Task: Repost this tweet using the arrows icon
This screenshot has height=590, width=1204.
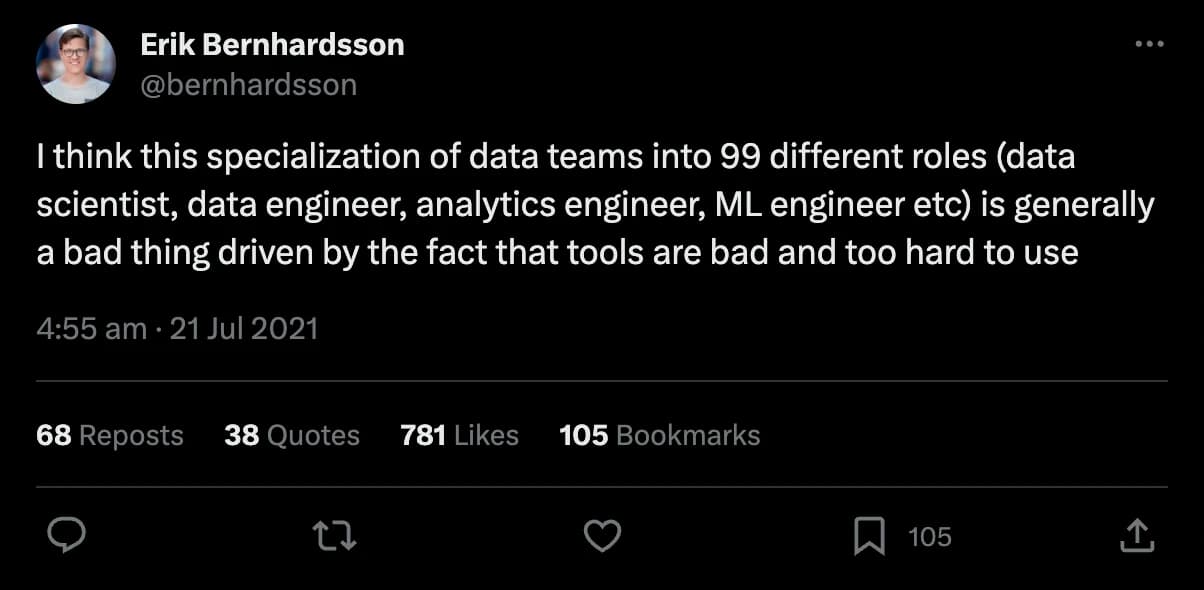Action: point(335,537)
